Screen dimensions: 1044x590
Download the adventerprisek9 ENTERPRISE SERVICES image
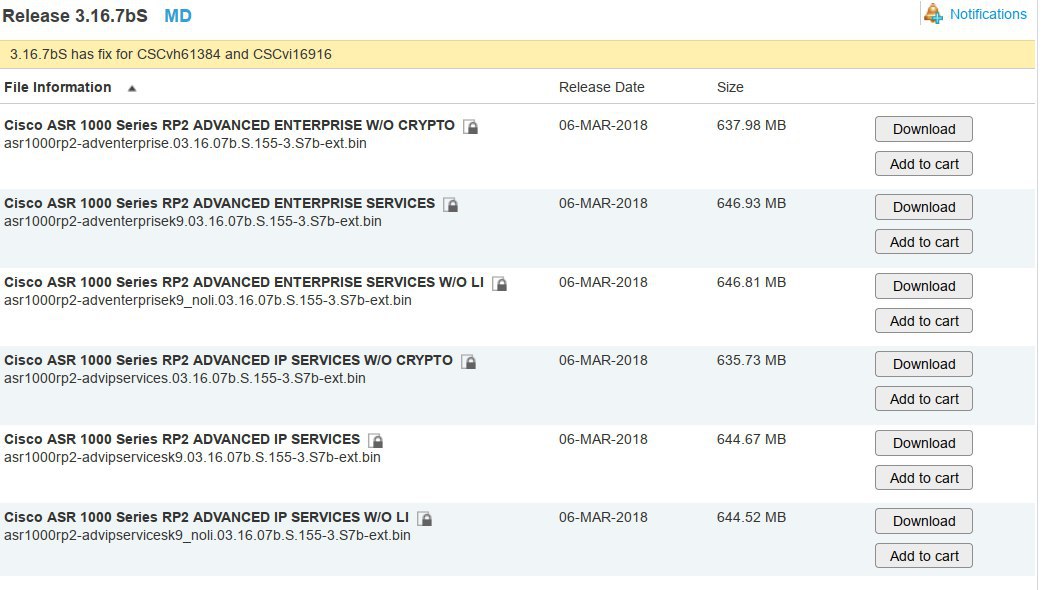(x=923, y=207)
